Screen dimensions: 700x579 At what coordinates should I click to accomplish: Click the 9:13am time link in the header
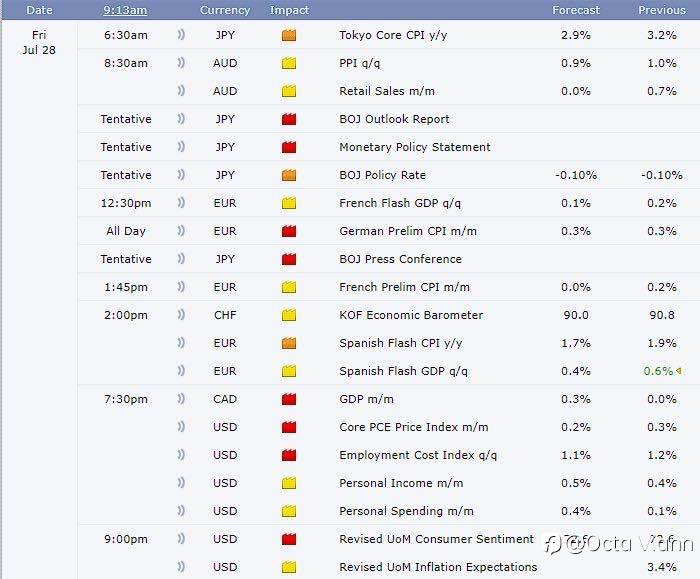coord(125,10)
